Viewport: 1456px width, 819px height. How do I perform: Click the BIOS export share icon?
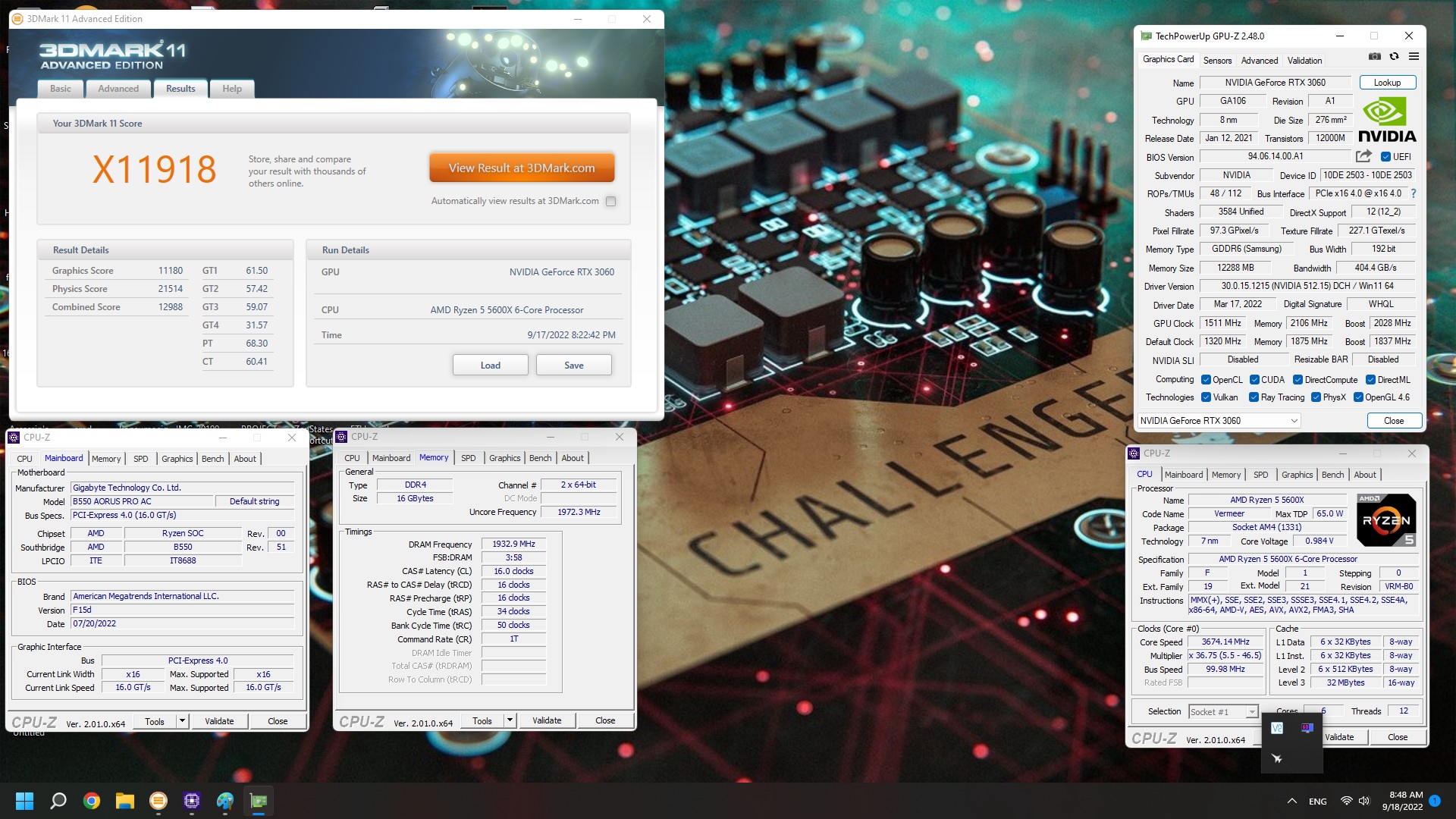click(1363, 156)
